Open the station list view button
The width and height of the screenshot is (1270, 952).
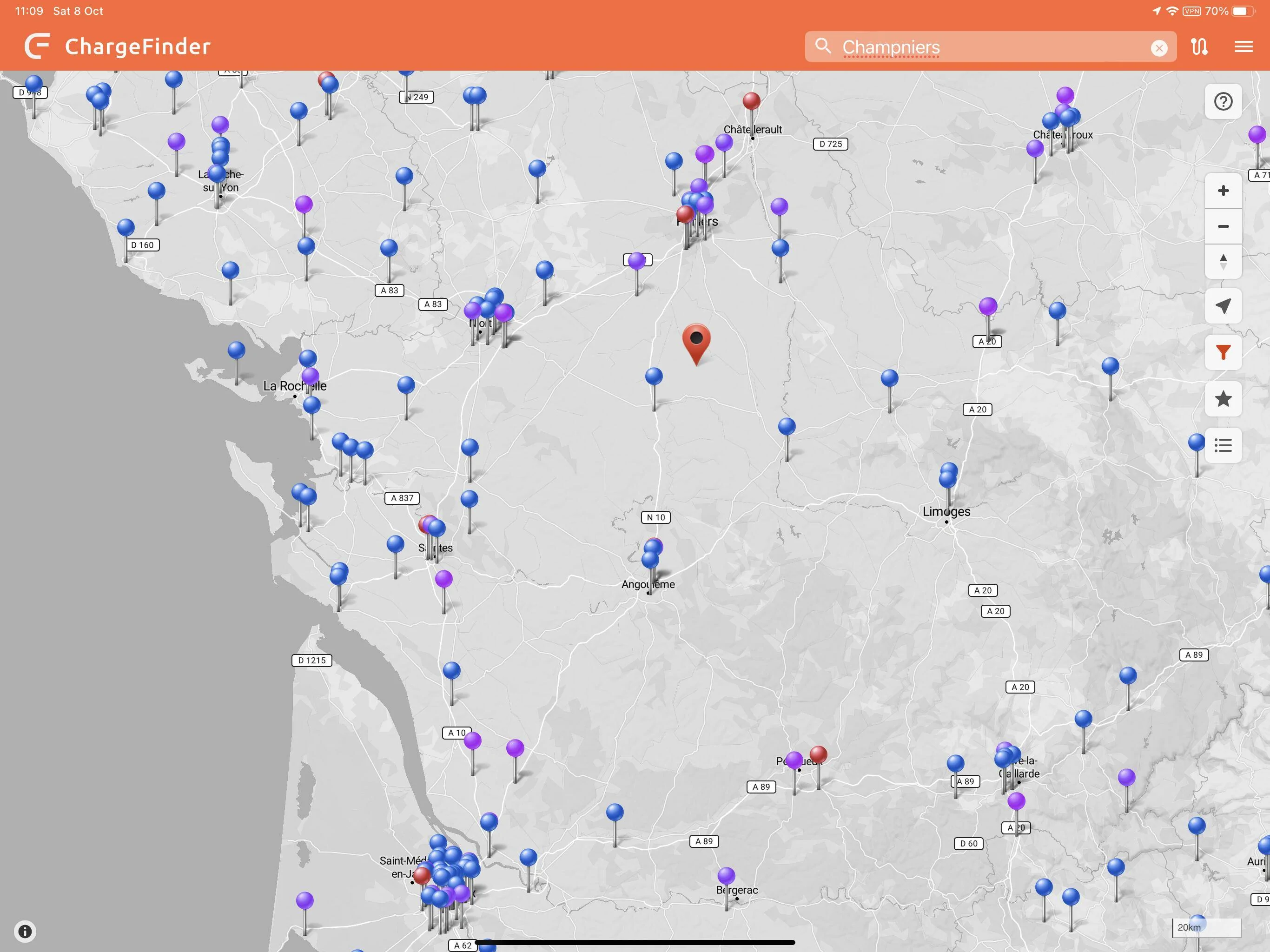(1223, 445)
